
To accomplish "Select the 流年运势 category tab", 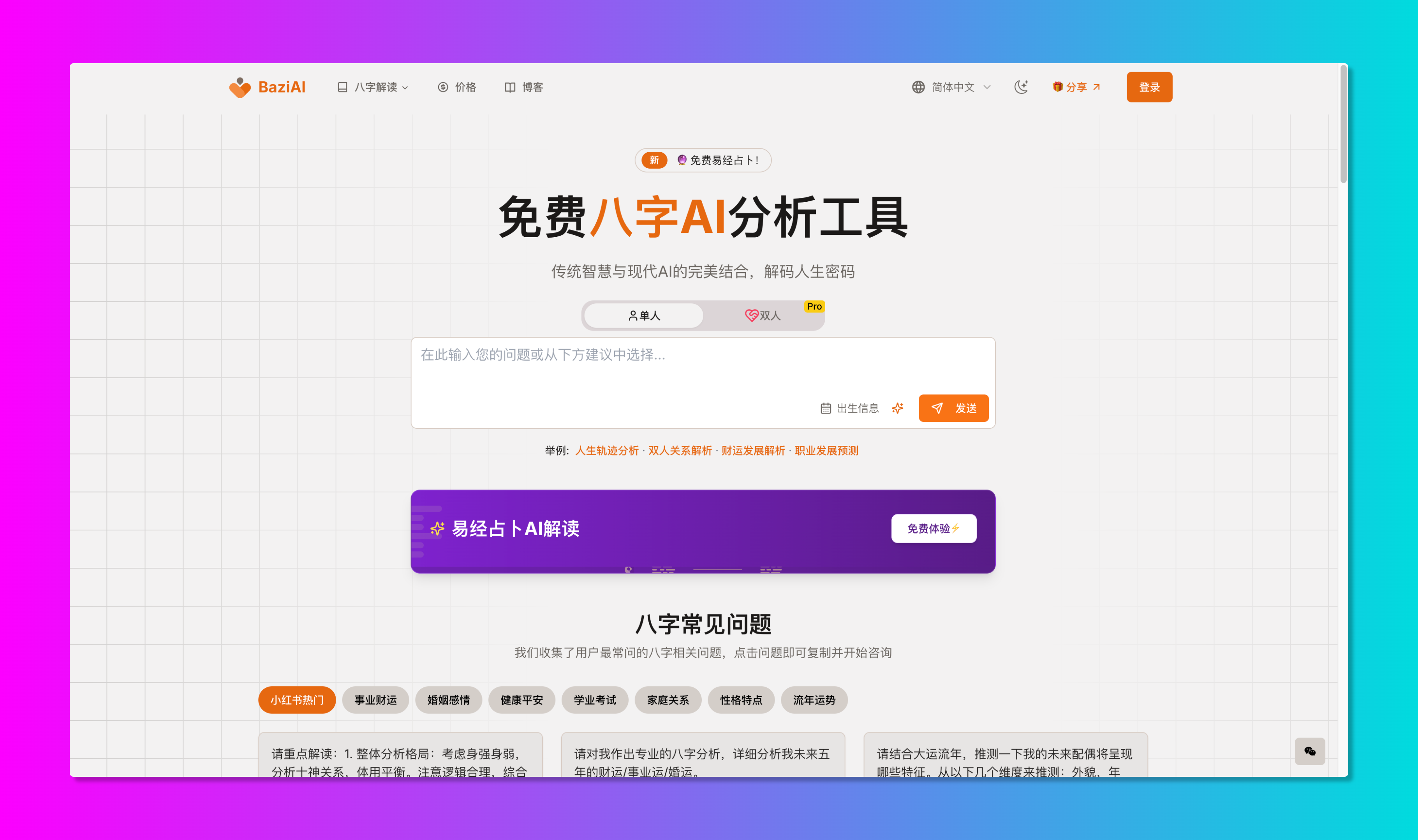I will pyautogui.click(x=814, y=700).
